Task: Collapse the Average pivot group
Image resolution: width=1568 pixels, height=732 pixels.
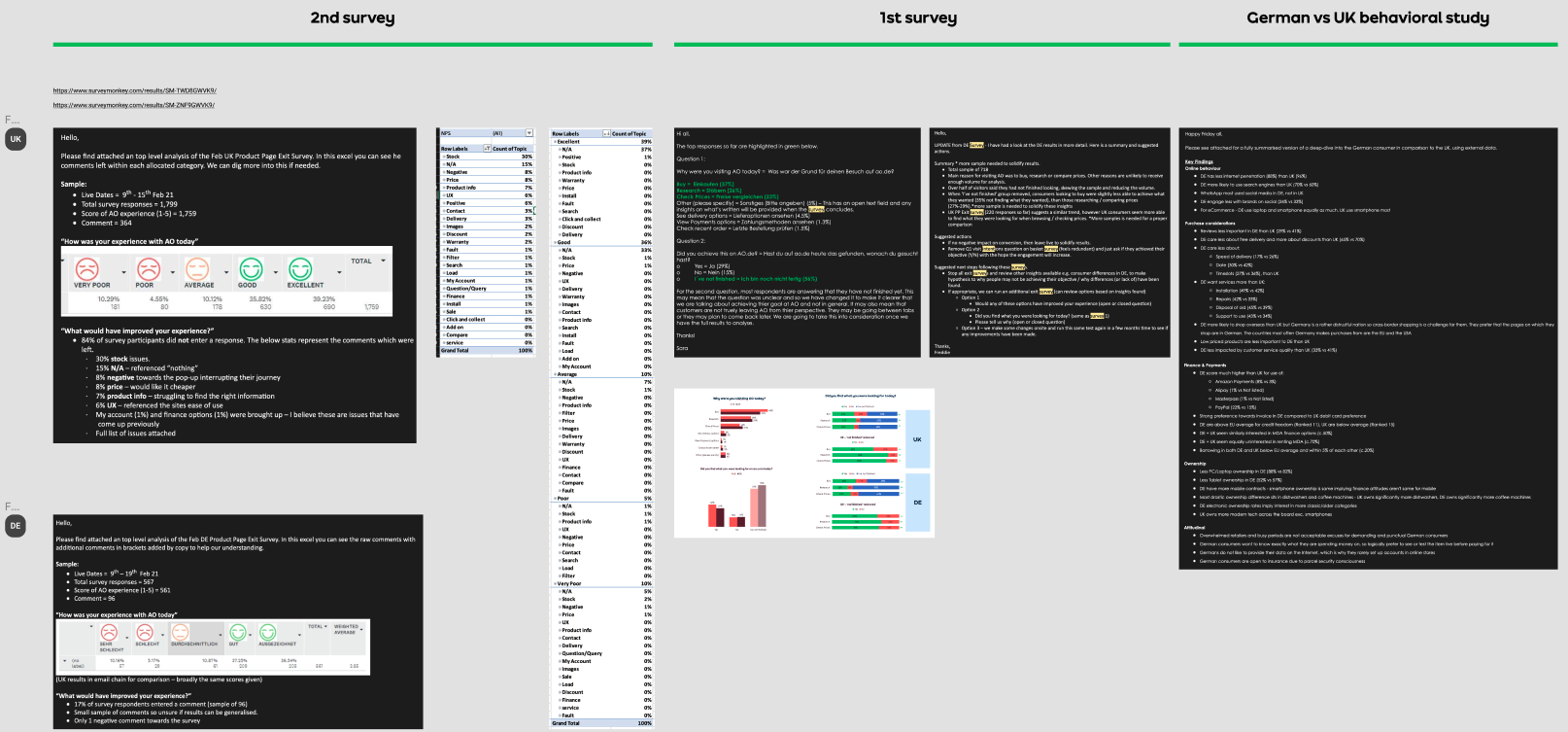Action: coord(554,374)
